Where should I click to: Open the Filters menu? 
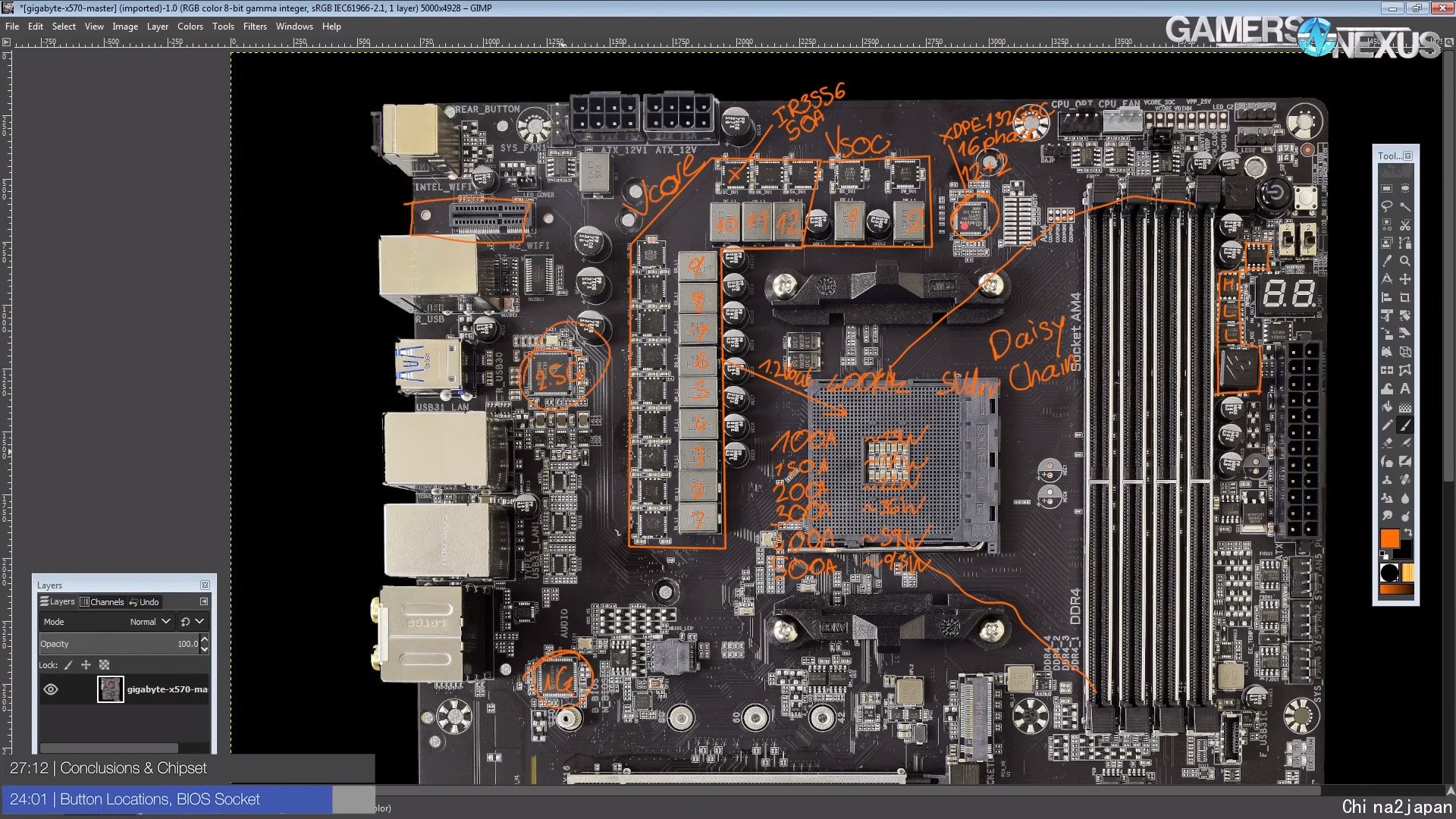coord(255,27)
